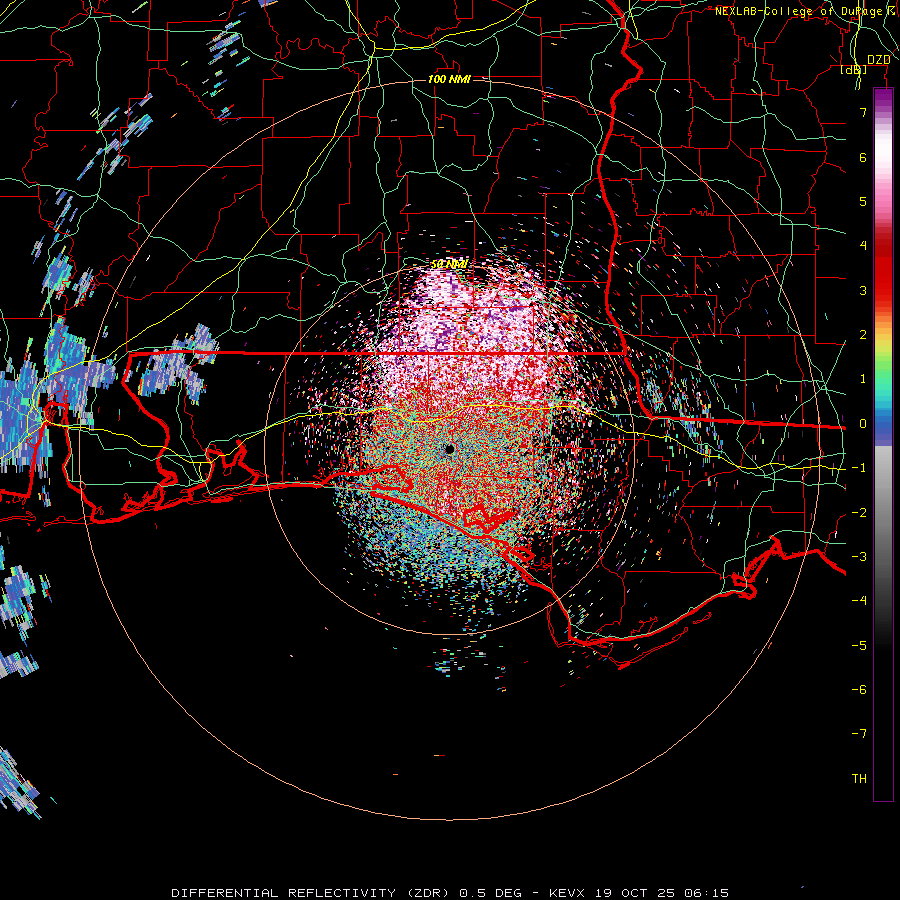Click the 5 value on the ZDR scale
This screenshot has width=900, height=900.
tap(863, 201)
